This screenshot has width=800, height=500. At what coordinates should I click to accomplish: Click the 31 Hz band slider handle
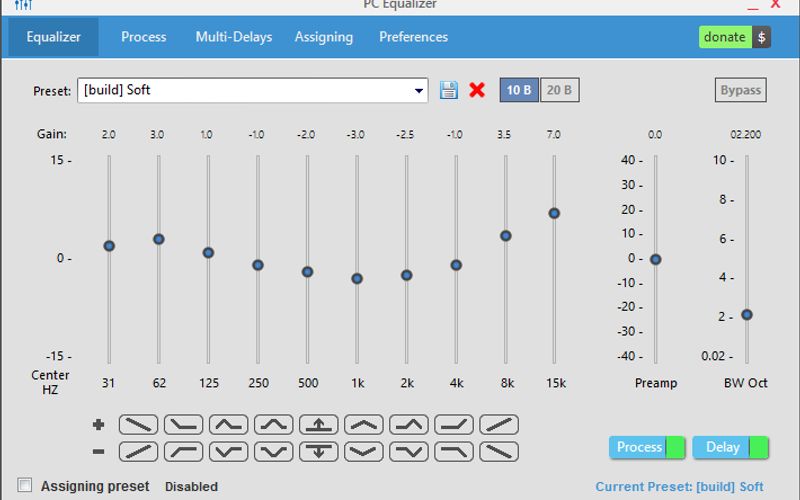pyautogui.click(x=109, y=246)
